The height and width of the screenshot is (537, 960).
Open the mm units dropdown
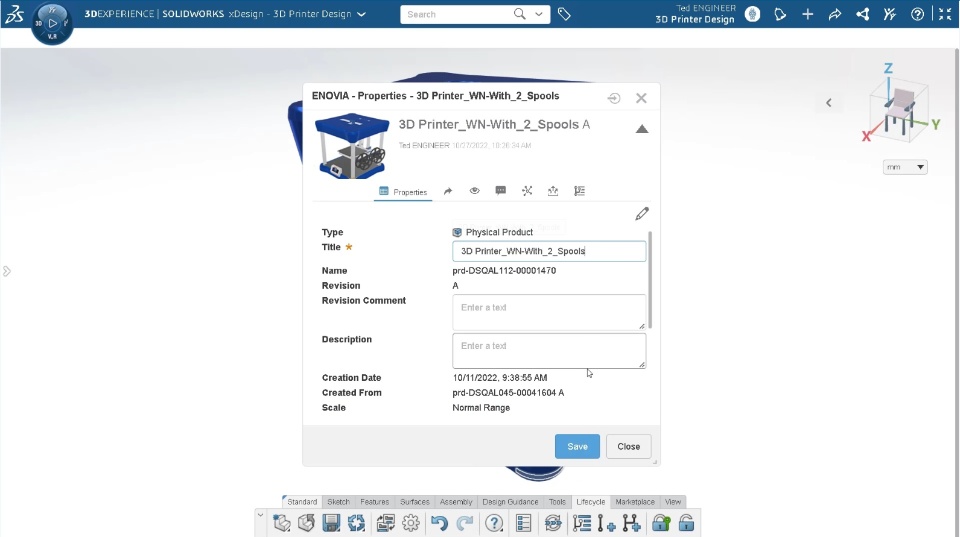(905, 167)
